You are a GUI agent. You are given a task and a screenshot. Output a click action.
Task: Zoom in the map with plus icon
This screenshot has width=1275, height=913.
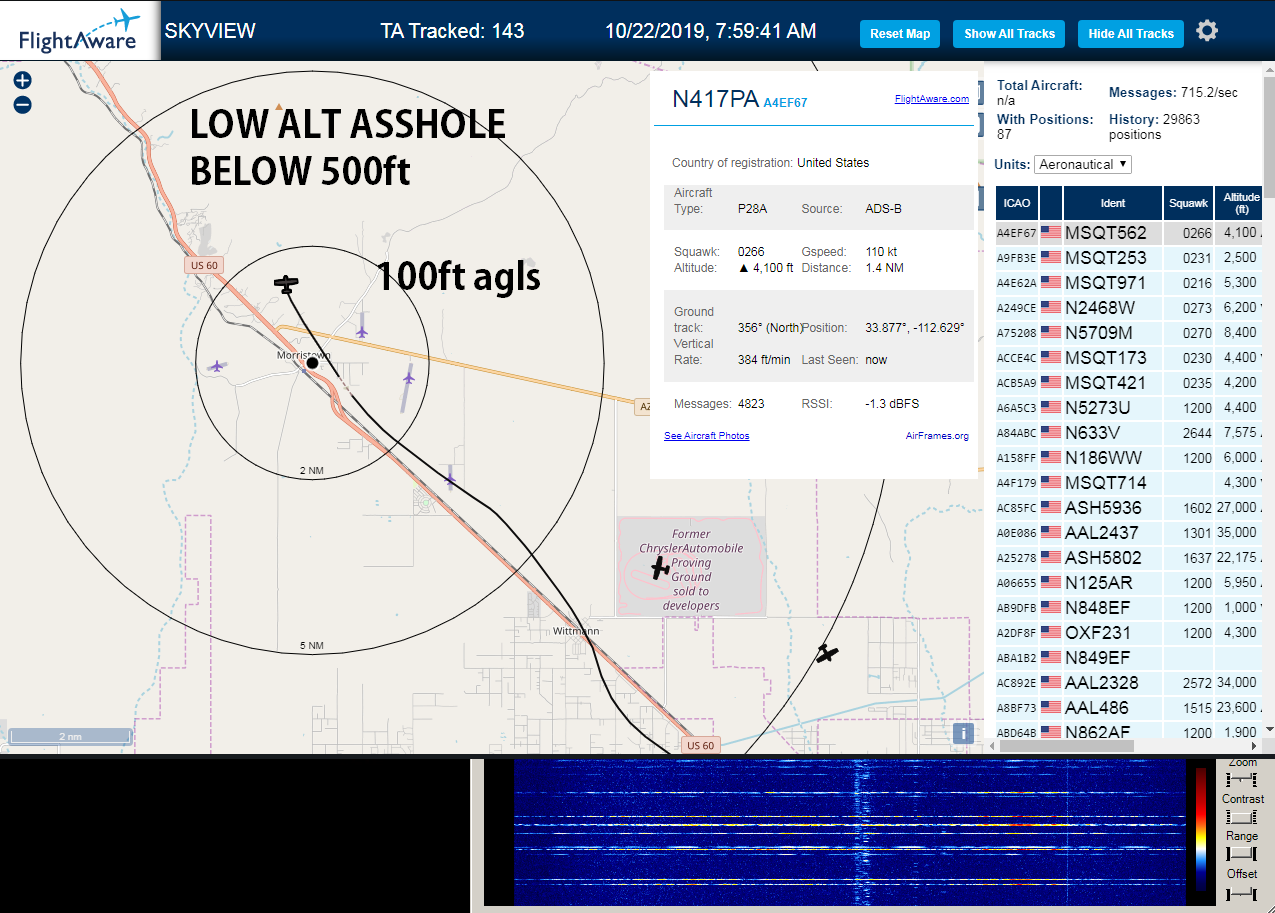(x=22, y=81)
